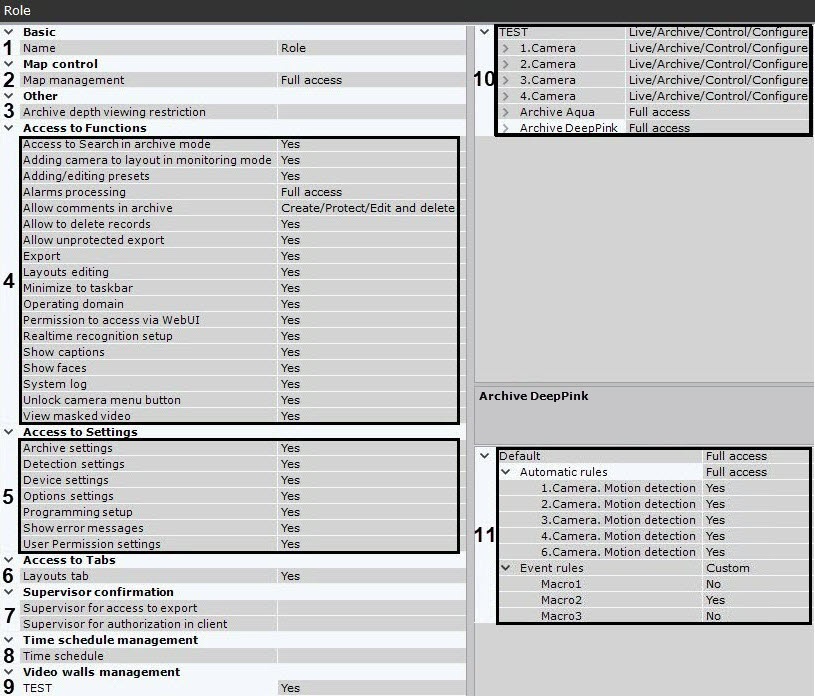
Task: Collapse the TEST server tree node
Action: 484,32
